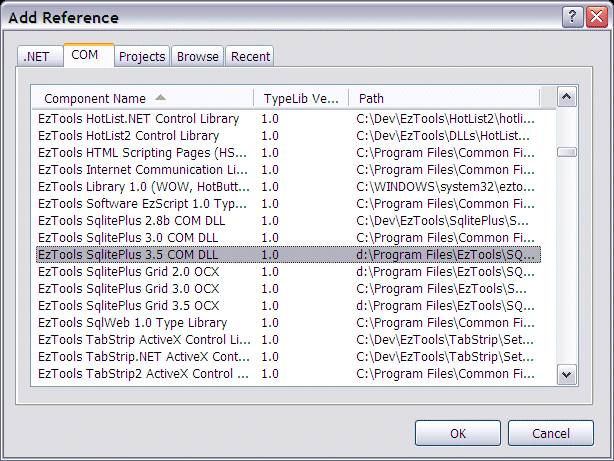
Task: Switch to the .NET tab
Action: point(40,57)
